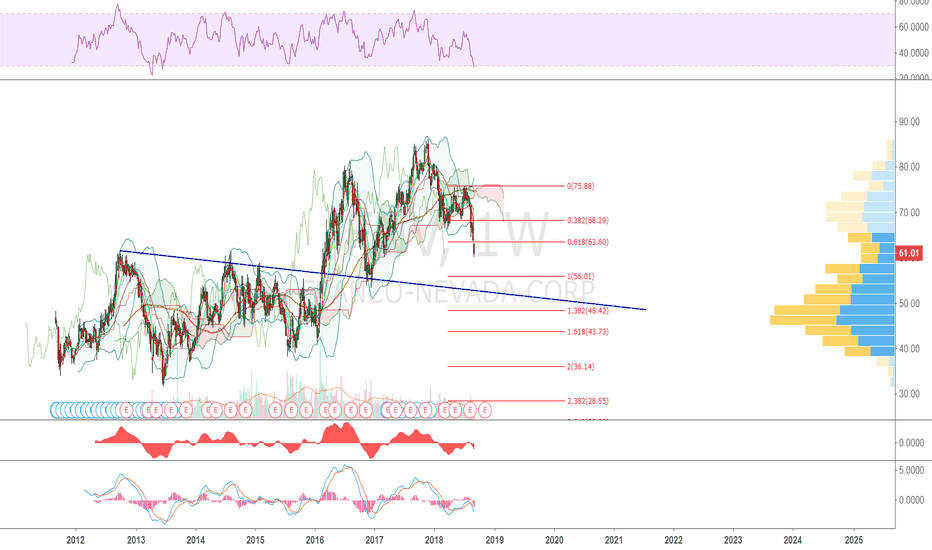
Task: Click the 30.00 price axis label
Action: tap(909, 394)
